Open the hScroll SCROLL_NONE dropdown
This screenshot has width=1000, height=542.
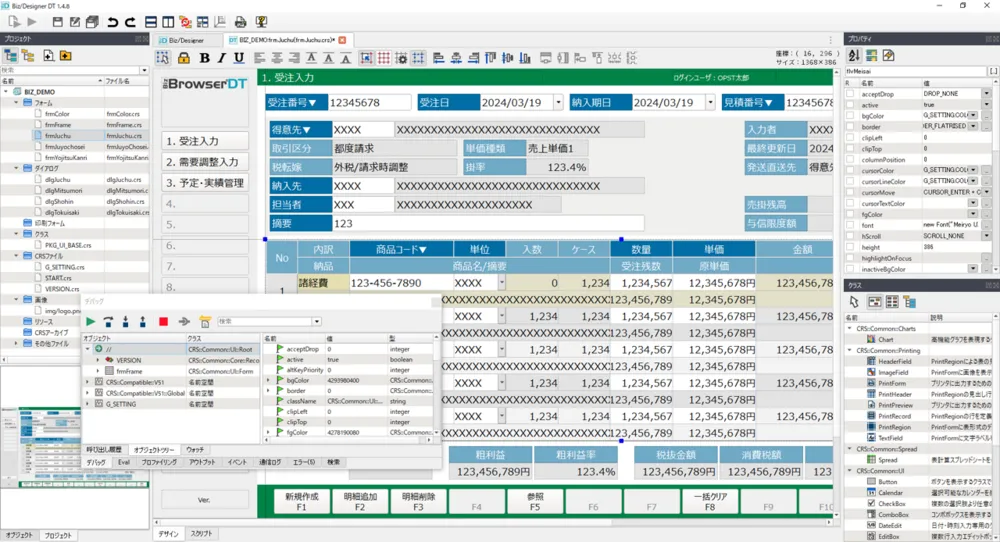[x=986, y=236]
